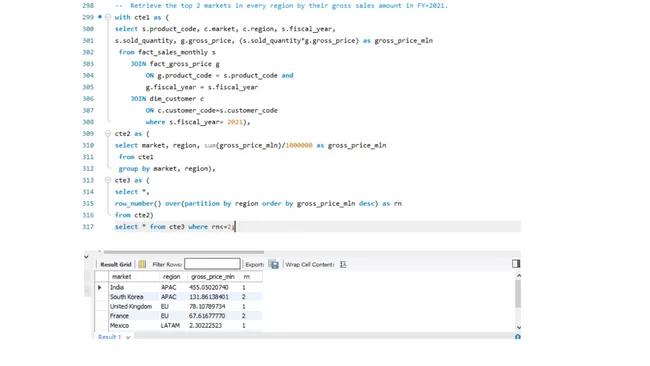Click the 1000000 divisor in line 310
Image resolution: width=650 pixels, height=366 pixels.
click(299, 145)
